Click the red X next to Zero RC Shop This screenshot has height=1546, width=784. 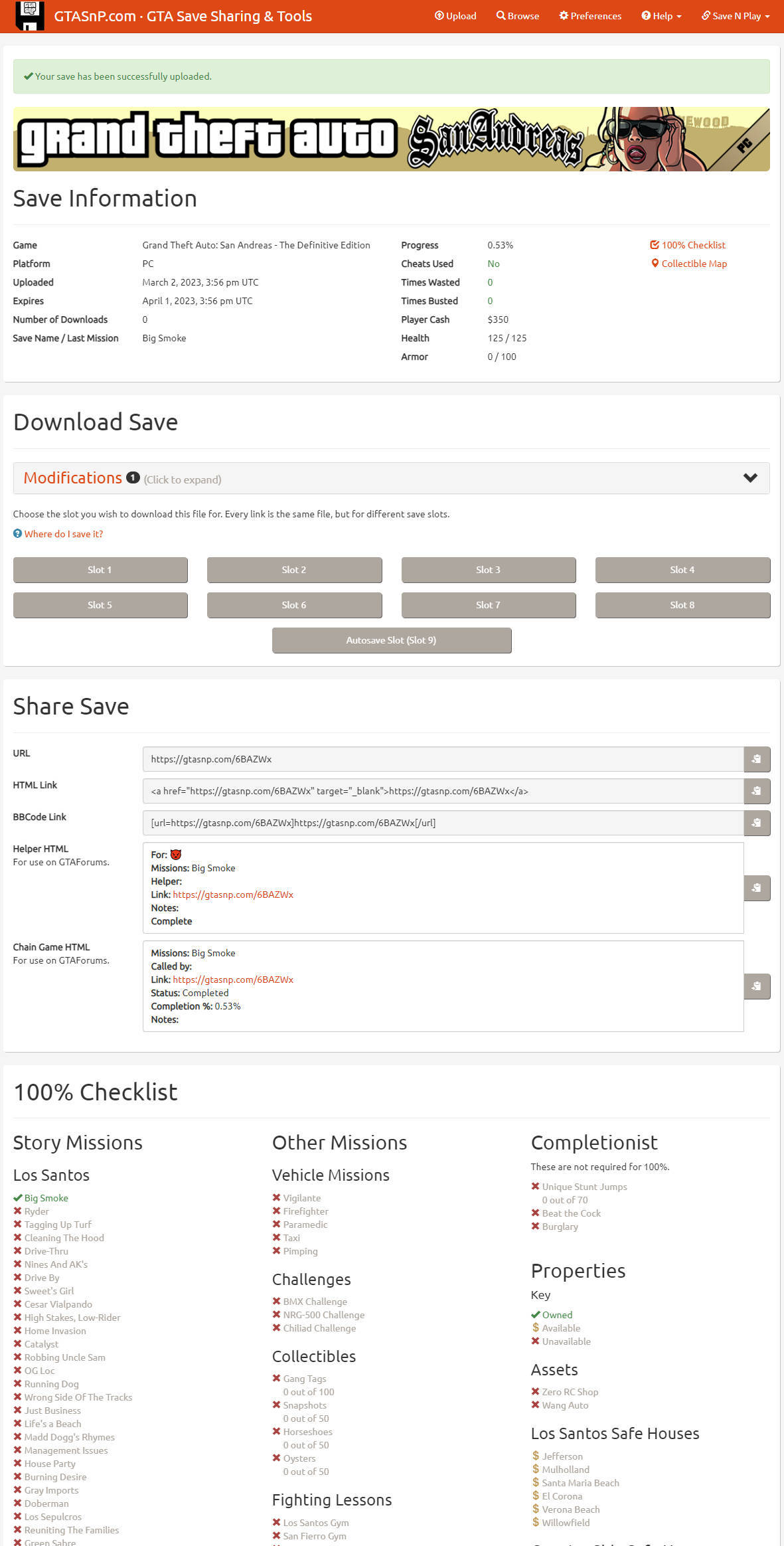tap(536, 1392)
